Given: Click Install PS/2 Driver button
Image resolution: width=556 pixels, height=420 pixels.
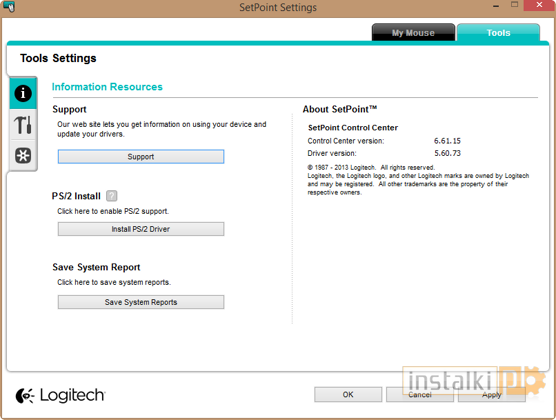Looking at the screenshot, I should point(141,229).
